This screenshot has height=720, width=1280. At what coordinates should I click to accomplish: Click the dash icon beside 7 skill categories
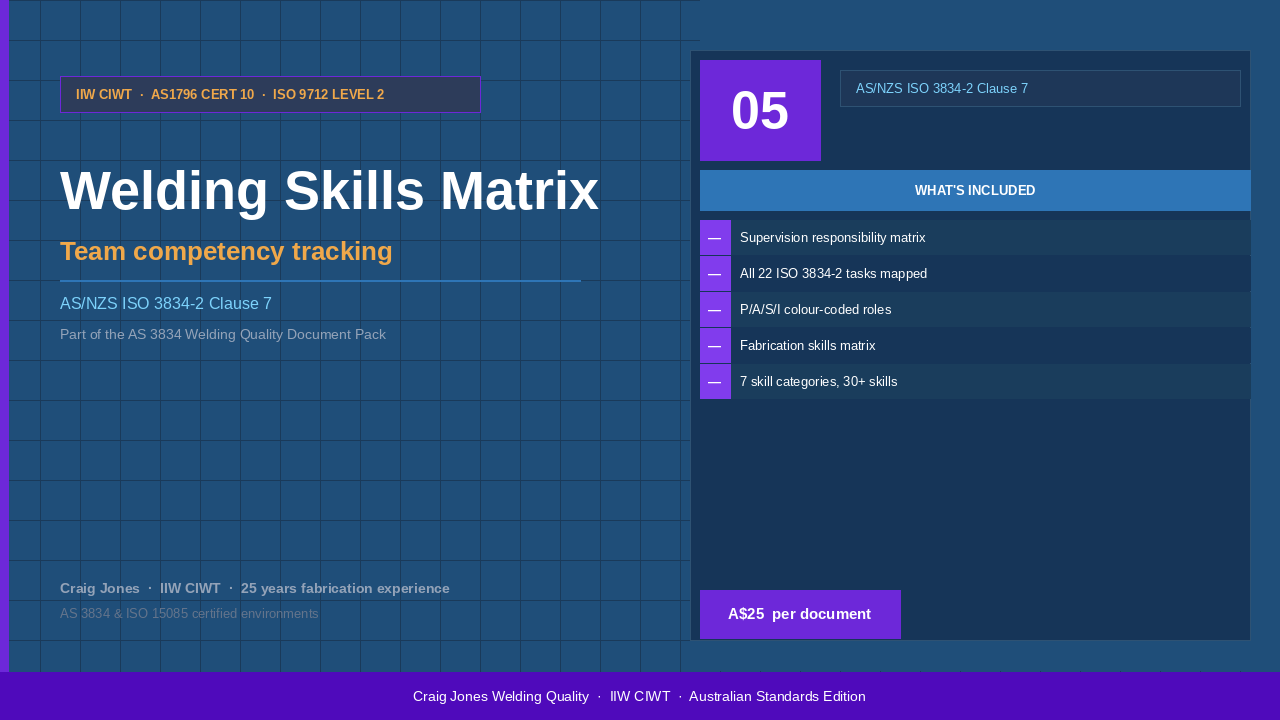[715, 382]
